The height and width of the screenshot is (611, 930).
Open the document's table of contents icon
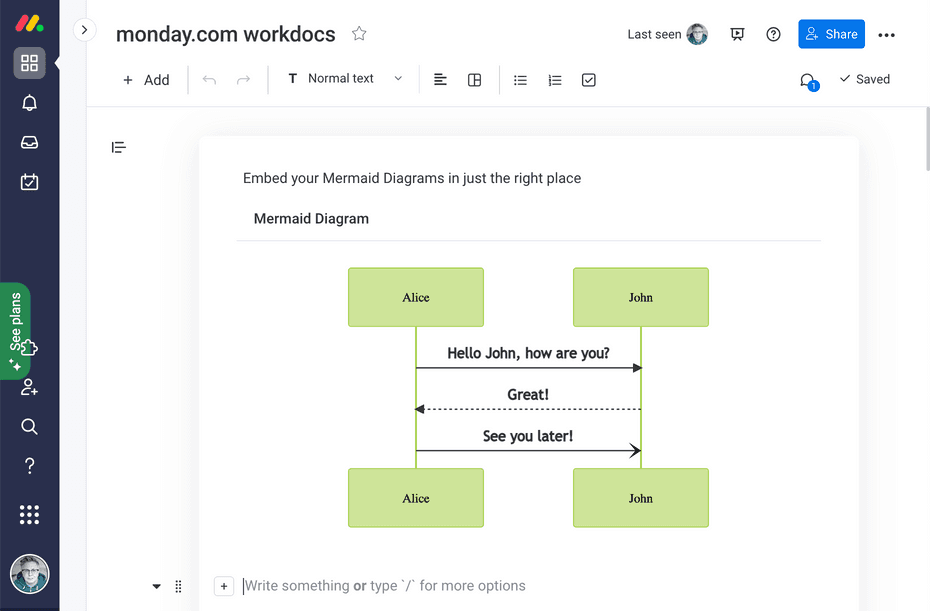click(x=118, y=146)
